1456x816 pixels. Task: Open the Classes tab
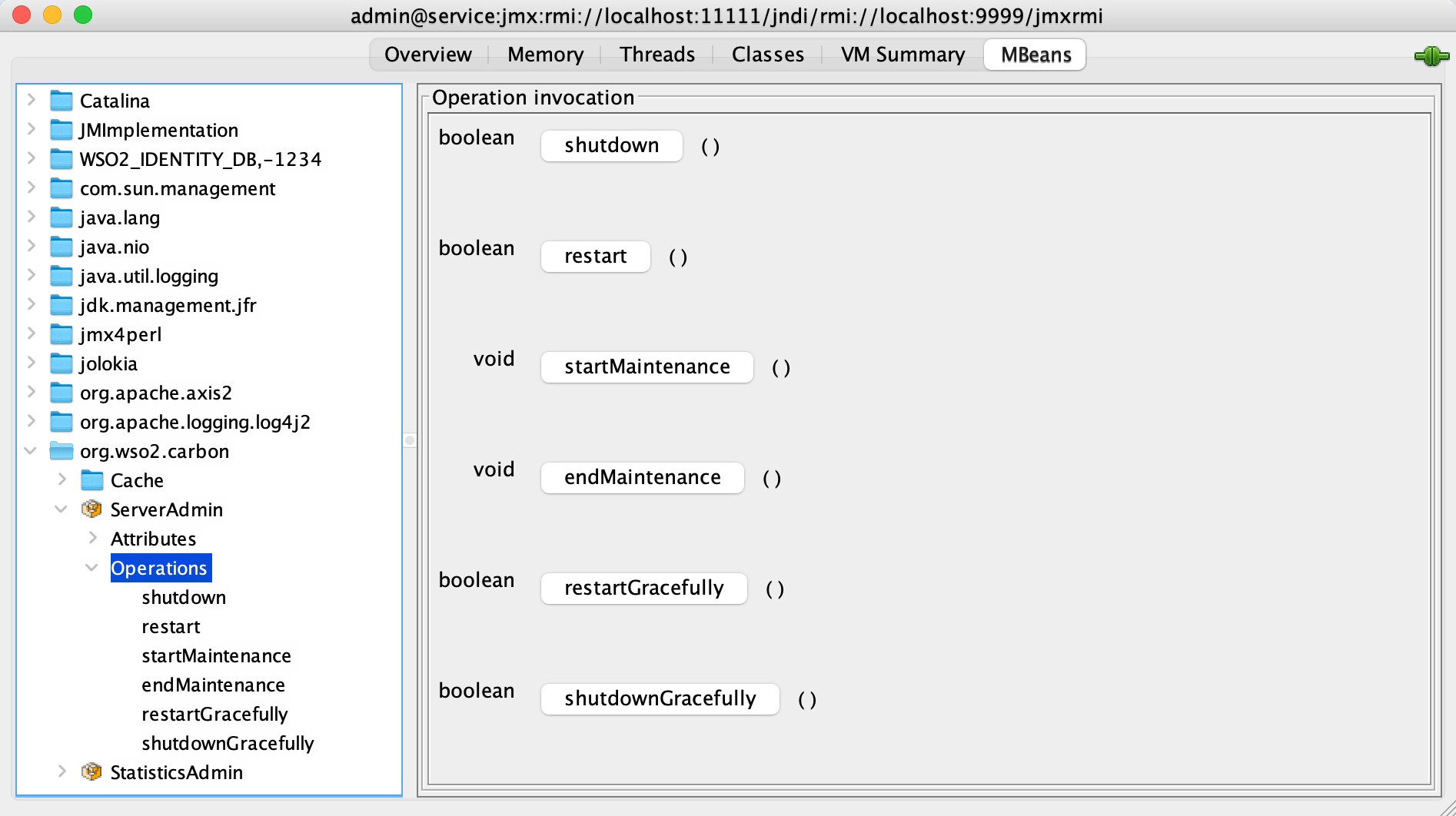tap(768, 55)
